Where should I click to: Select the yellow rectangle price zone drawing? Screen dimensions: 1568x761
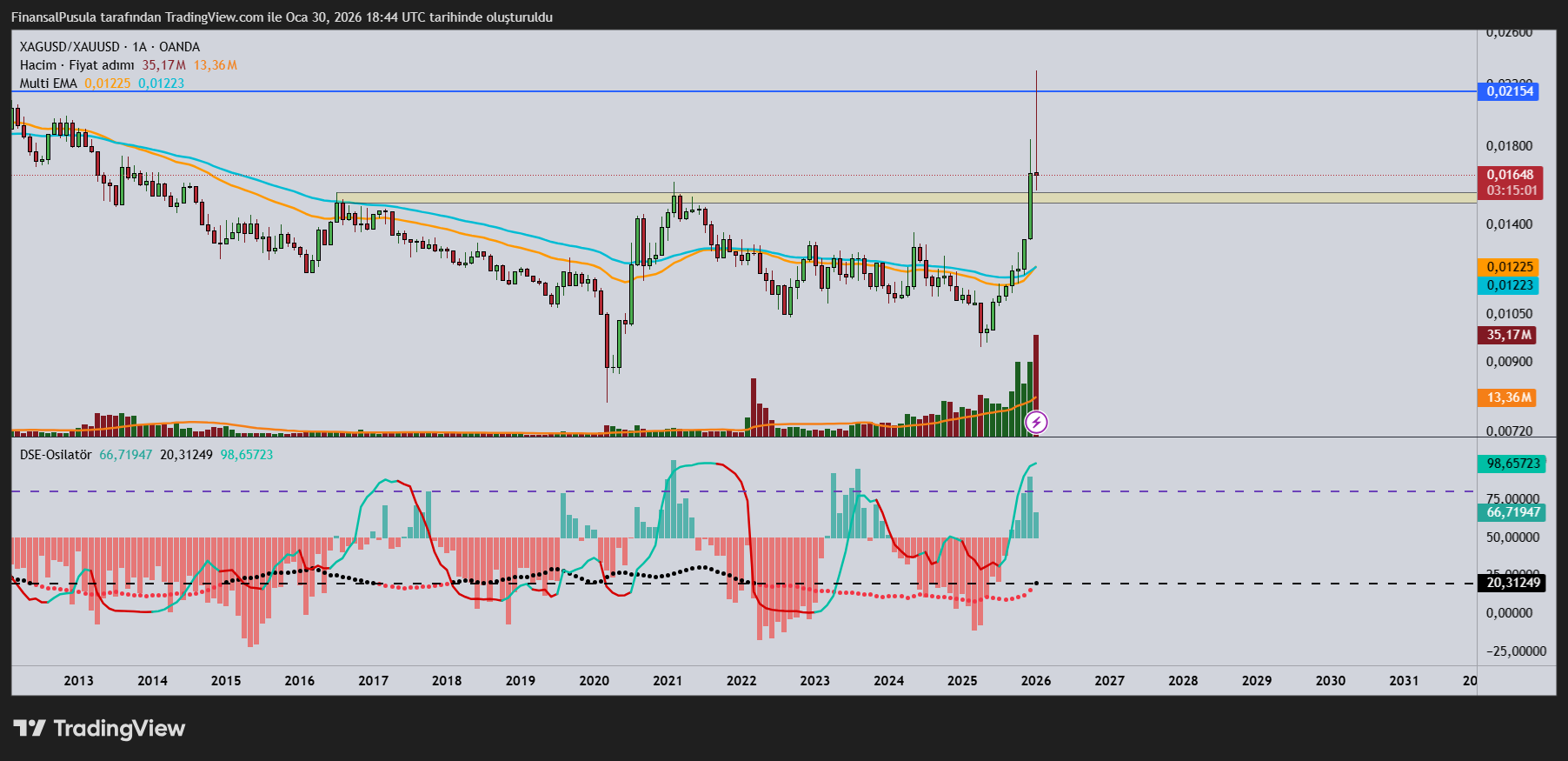pos(907,198)
